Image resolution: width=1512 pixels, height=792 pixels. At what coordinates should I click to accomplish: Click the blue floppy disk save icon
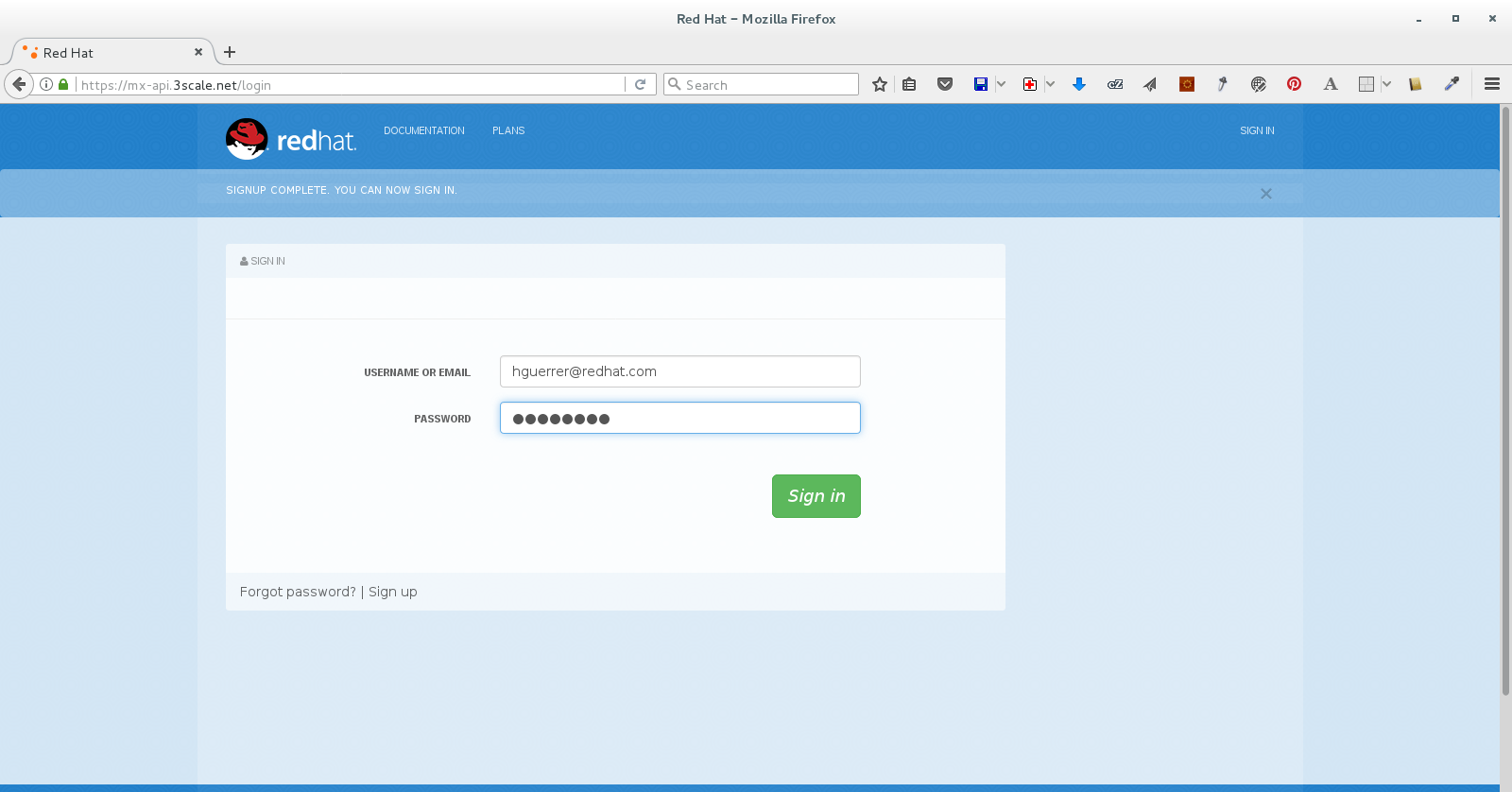pos(981,84)
